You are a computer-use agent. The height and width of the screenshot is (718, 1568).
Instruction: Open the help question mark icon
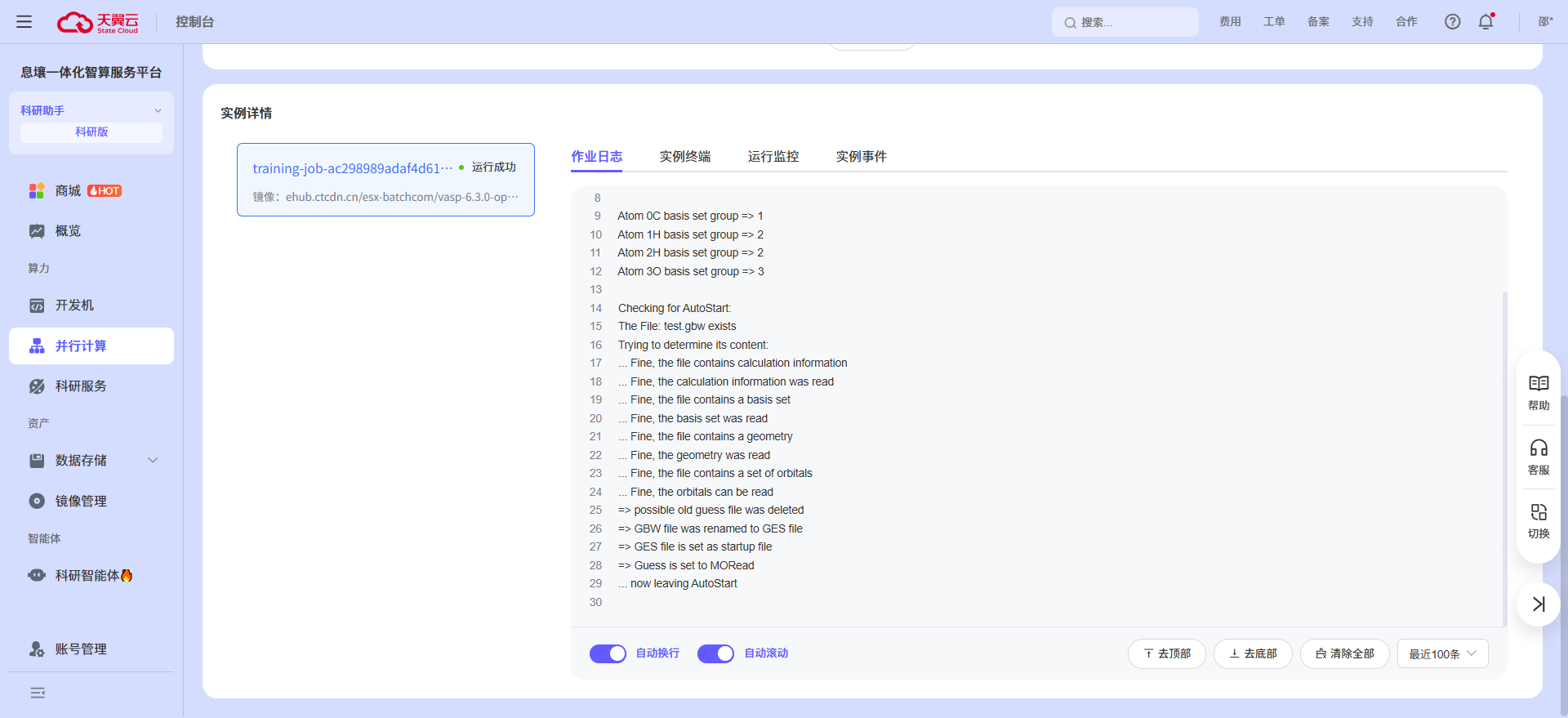[1452, 22]
